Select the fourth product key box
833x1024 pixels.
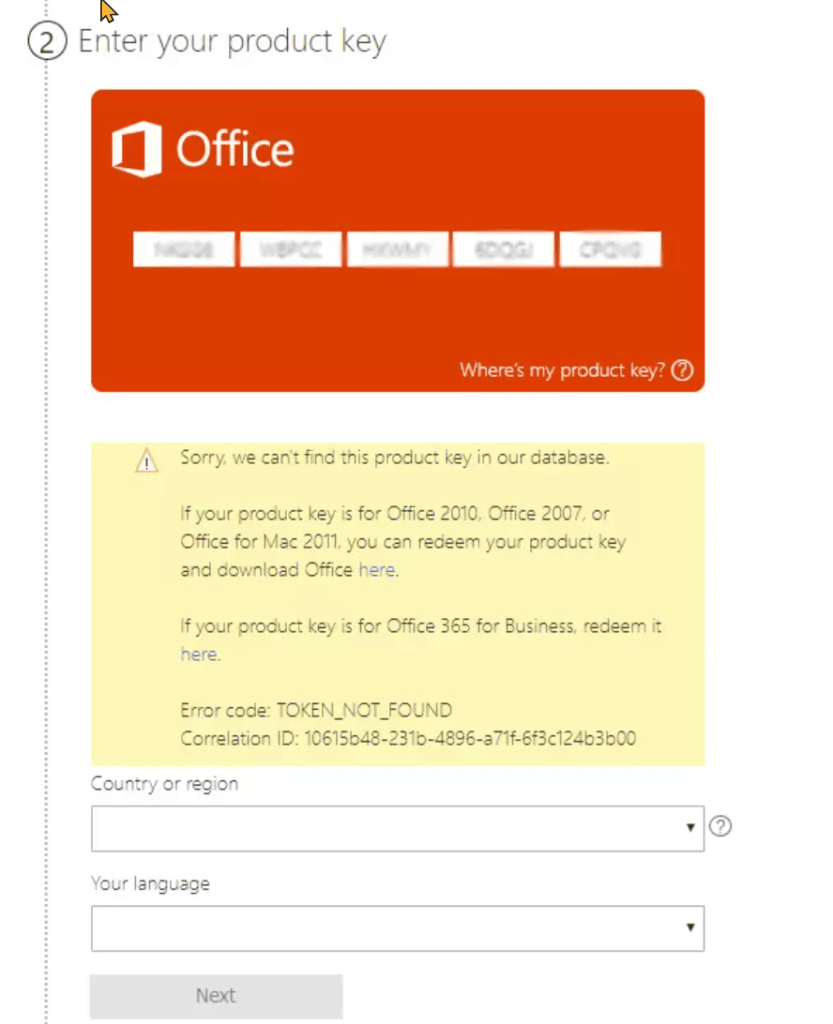click(x=503, y=249)
